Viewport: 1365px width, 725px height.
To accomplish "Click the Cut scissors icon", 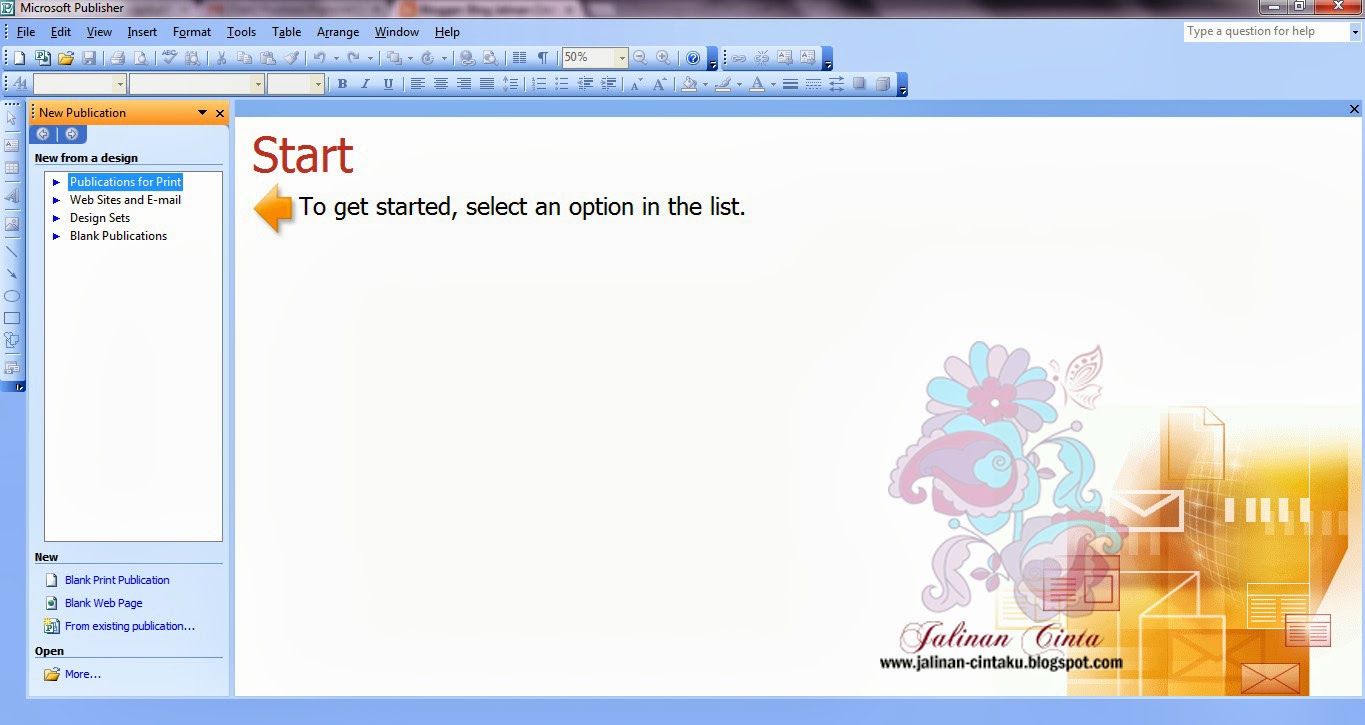I will pos(221,58).
